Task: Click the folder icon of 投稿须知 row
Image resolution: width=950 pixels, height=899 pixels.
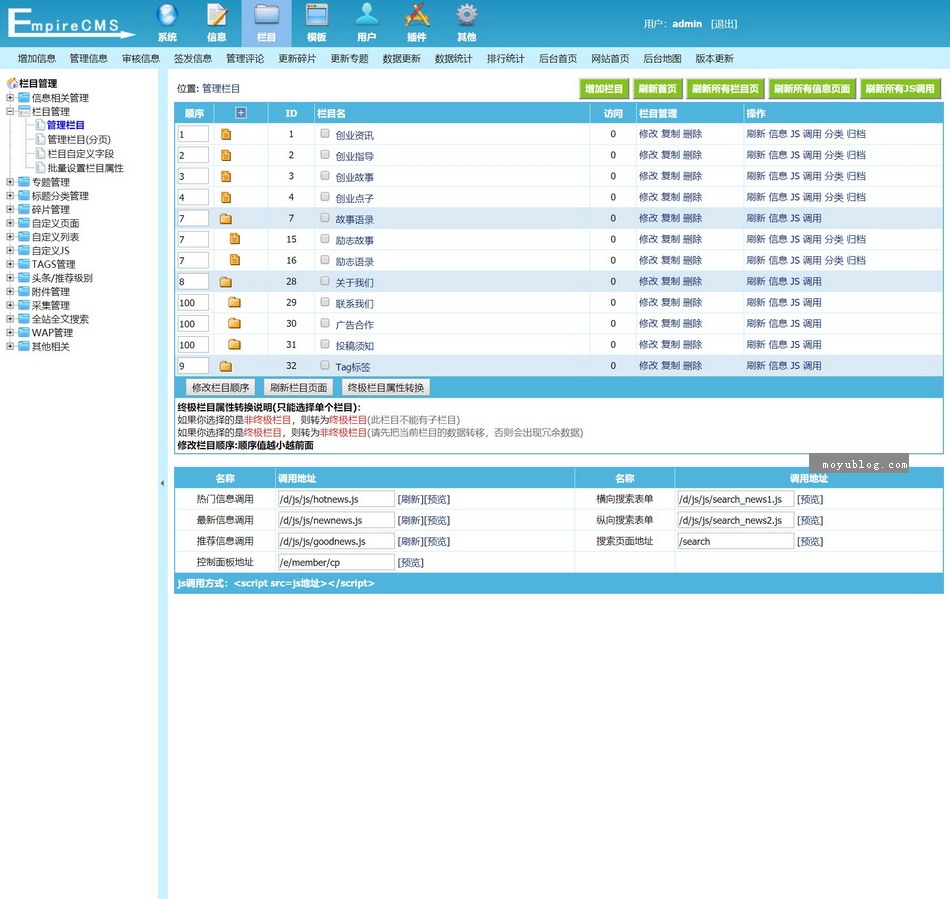Action: pyautogui.click(x=234, y=345)
